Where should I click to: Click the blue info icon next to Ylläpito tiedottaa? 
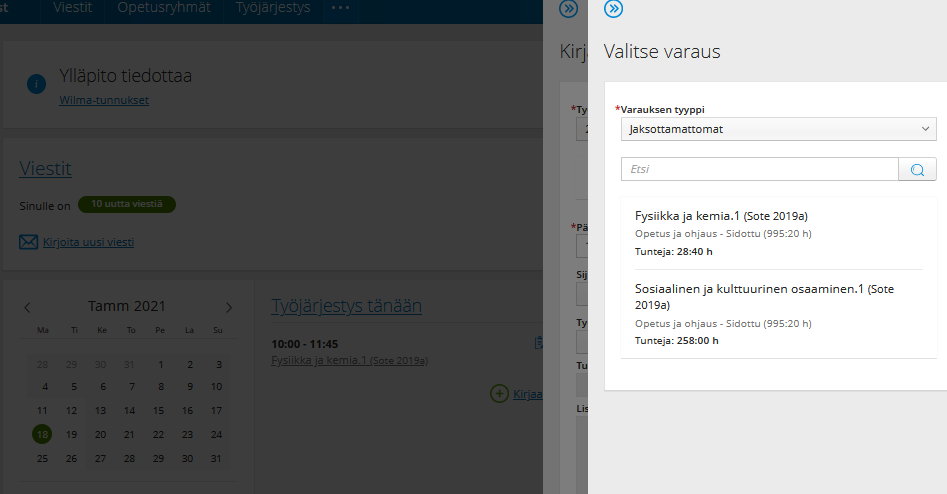point(37,84)
